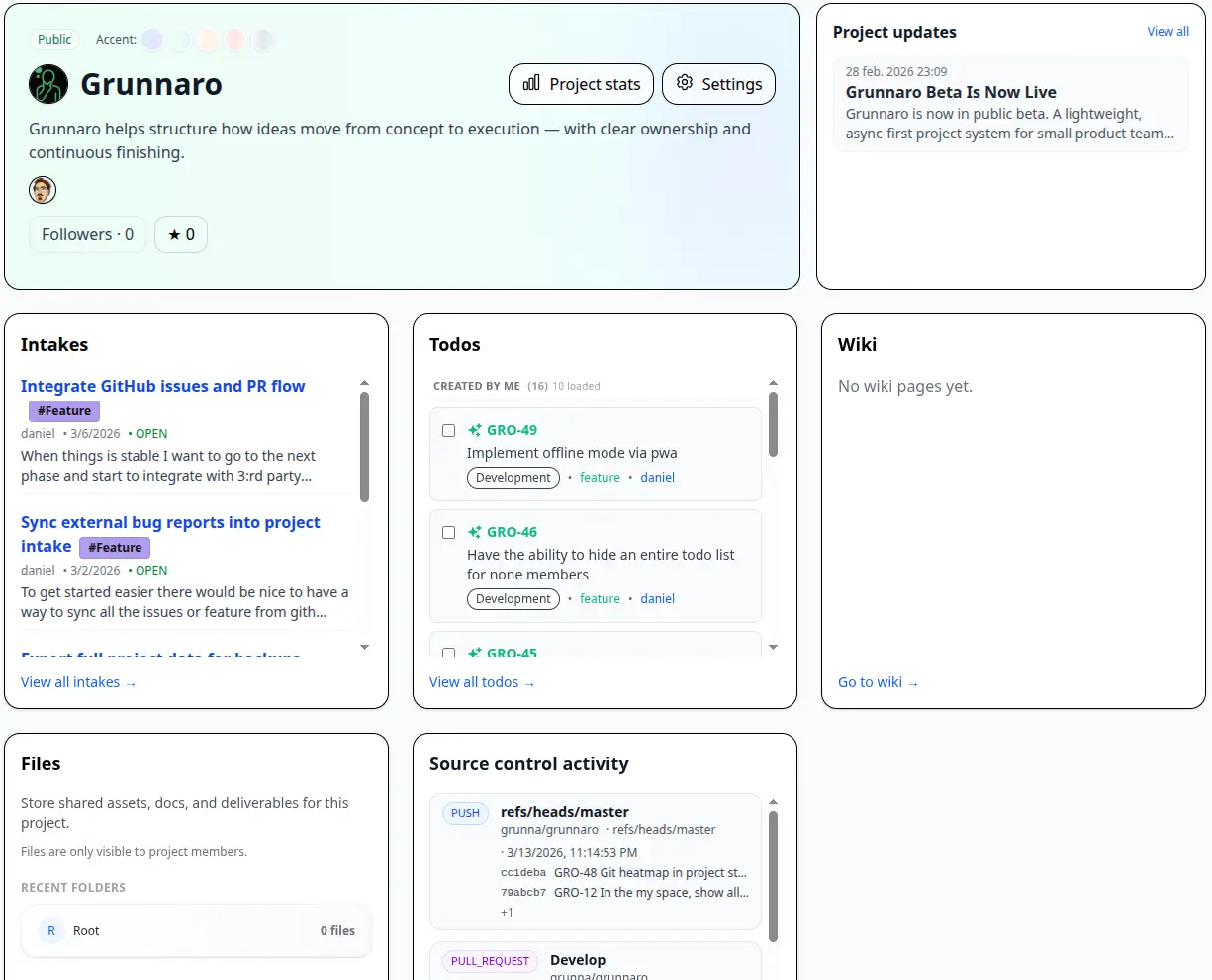1212x980 pixels.
Task: Click the Todos scrollbar thumb
Action: click(773, 424)
